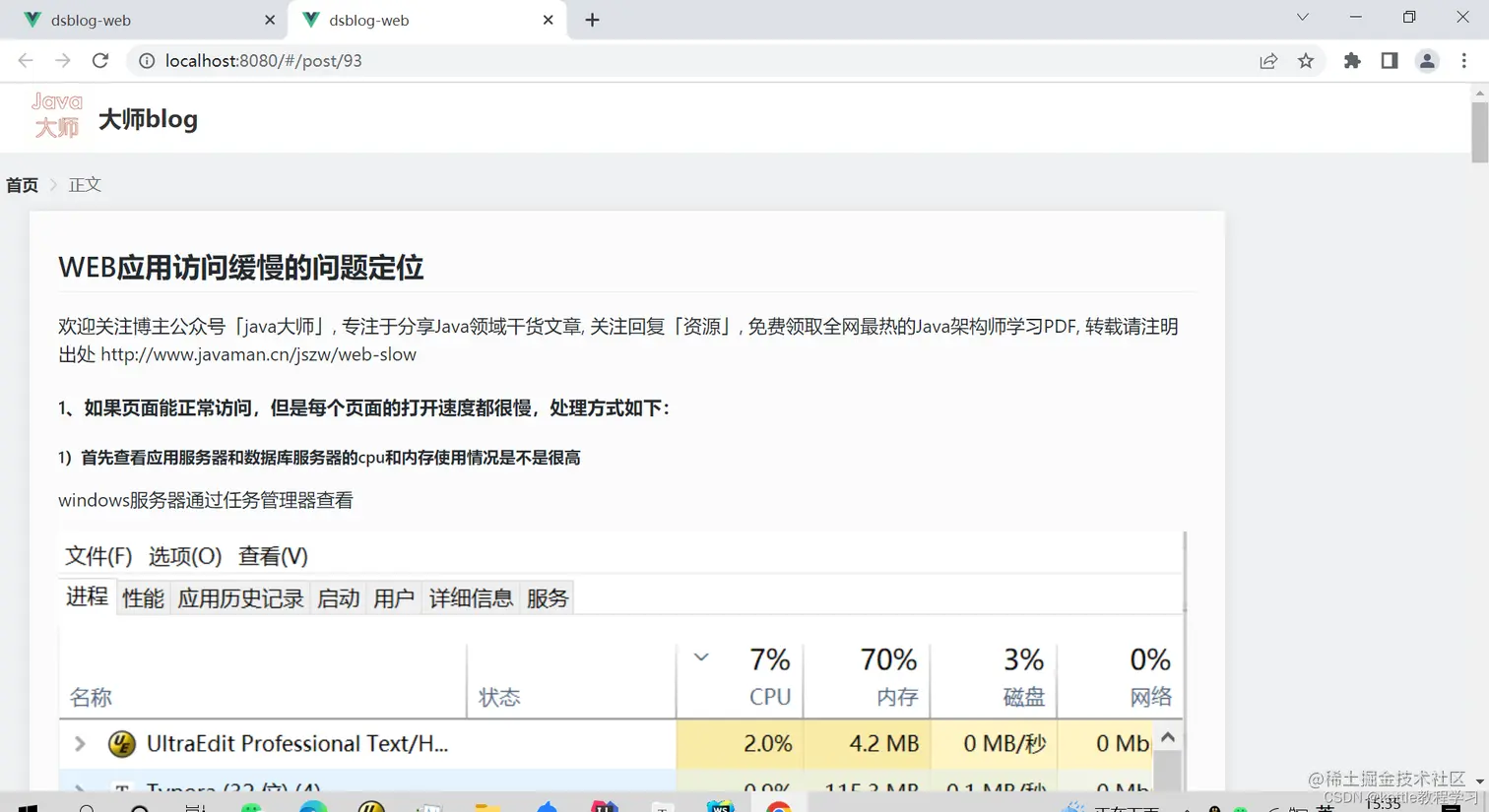Viewport: 1489px width, 812px height.
Task: Close the first dsblog-web tab
Action: click(270, 20)
